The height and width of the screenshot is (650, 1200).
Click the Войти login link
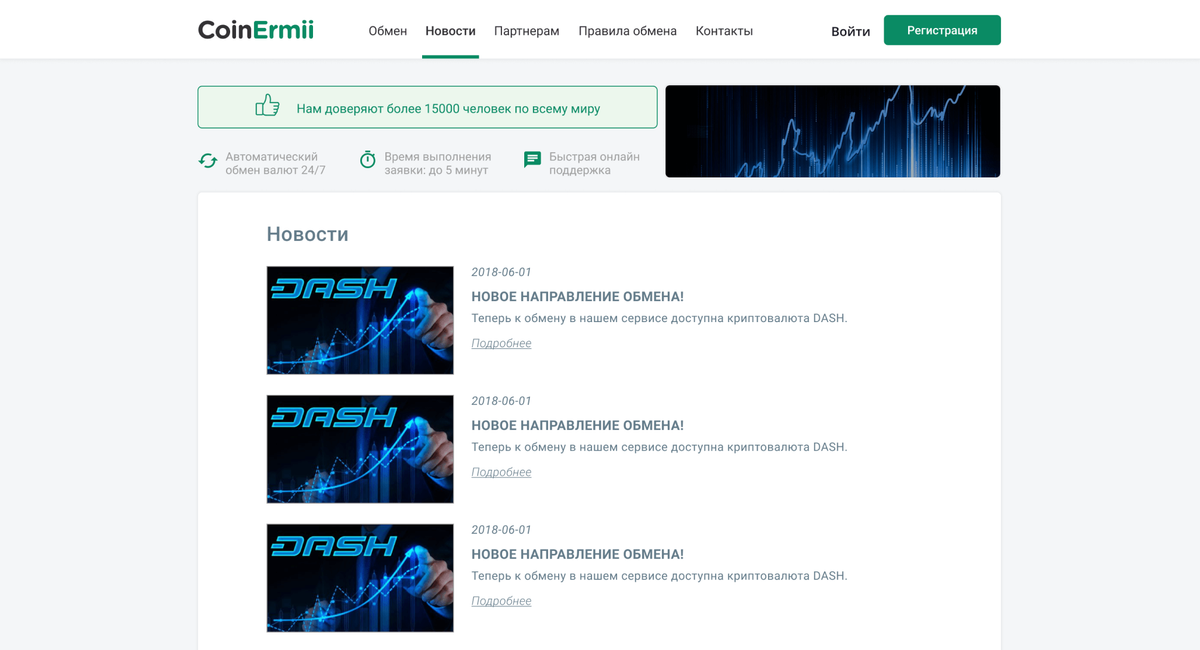tap(850, 31)
